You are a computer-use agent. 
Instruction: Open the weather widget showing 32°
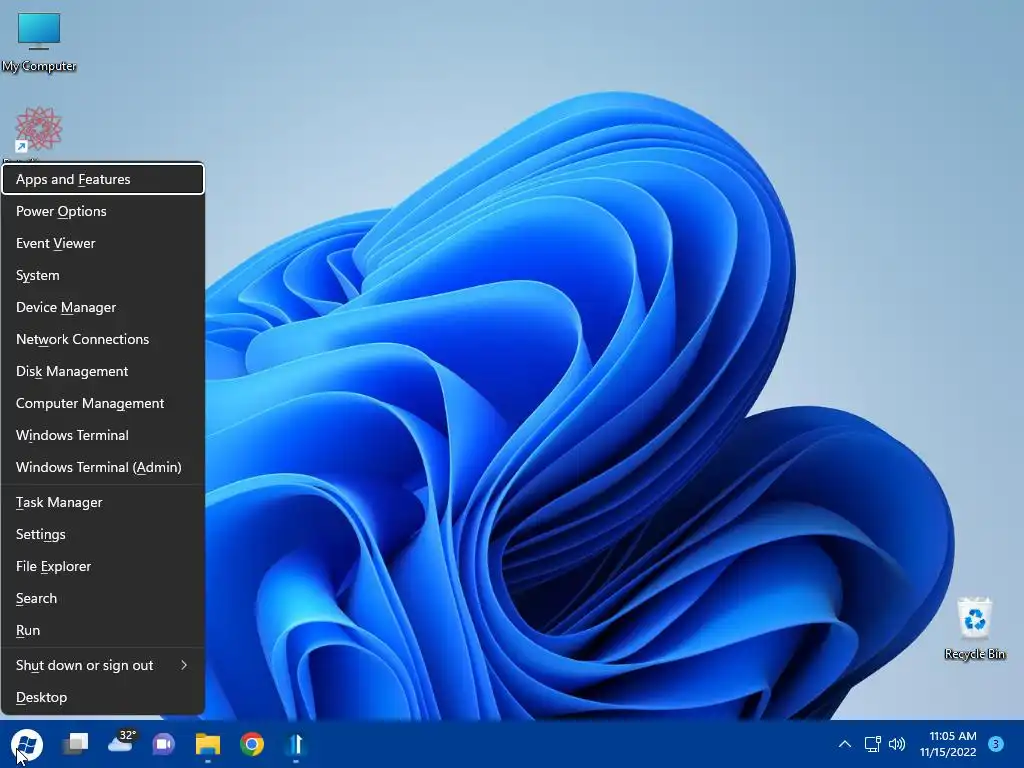(x=121, y=741)
